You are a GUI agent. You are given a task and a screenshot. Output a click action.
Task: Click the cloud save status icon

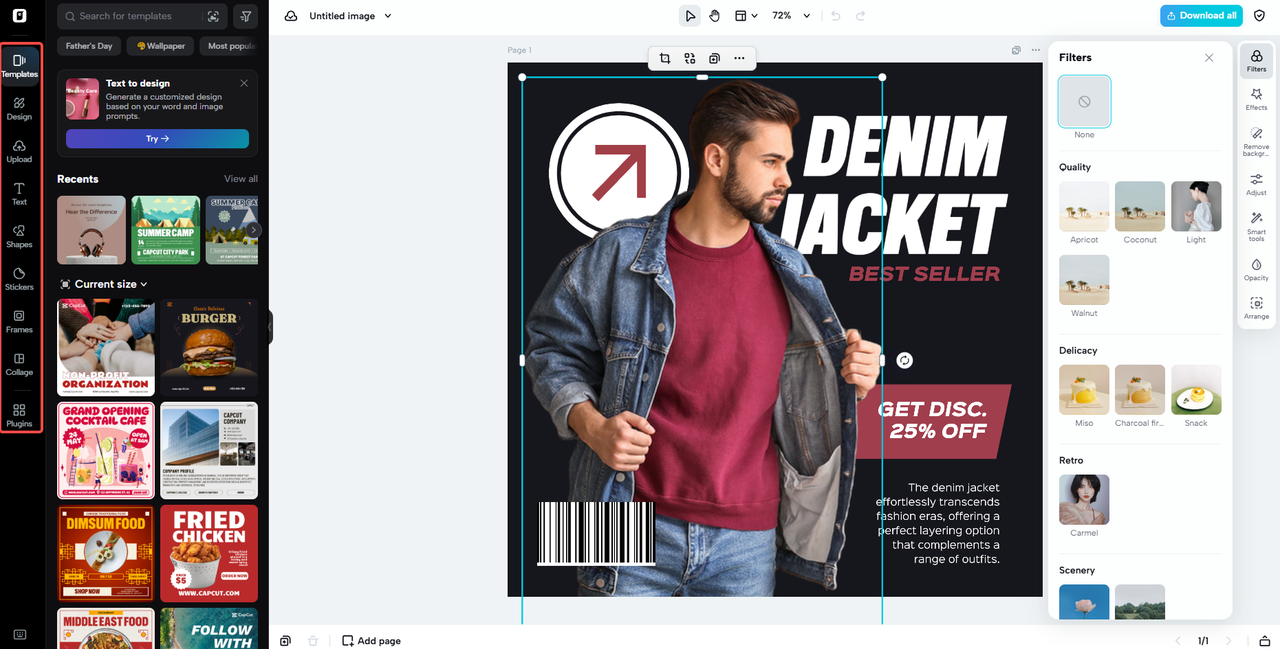click(x=291, y=16)
